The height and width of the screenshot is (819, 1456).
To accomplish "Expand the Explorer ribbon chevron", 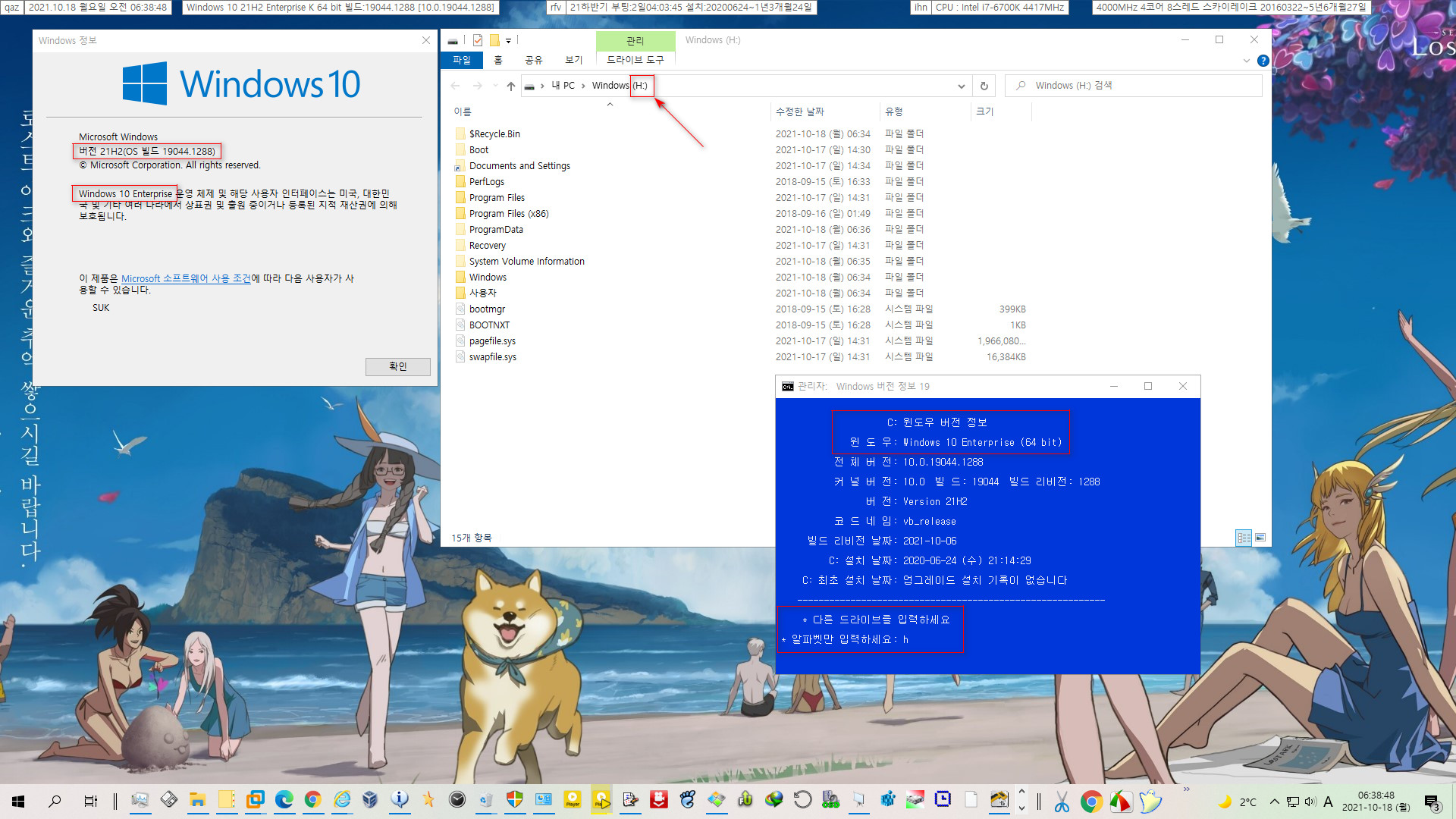I will click(x=1246, y=61).
